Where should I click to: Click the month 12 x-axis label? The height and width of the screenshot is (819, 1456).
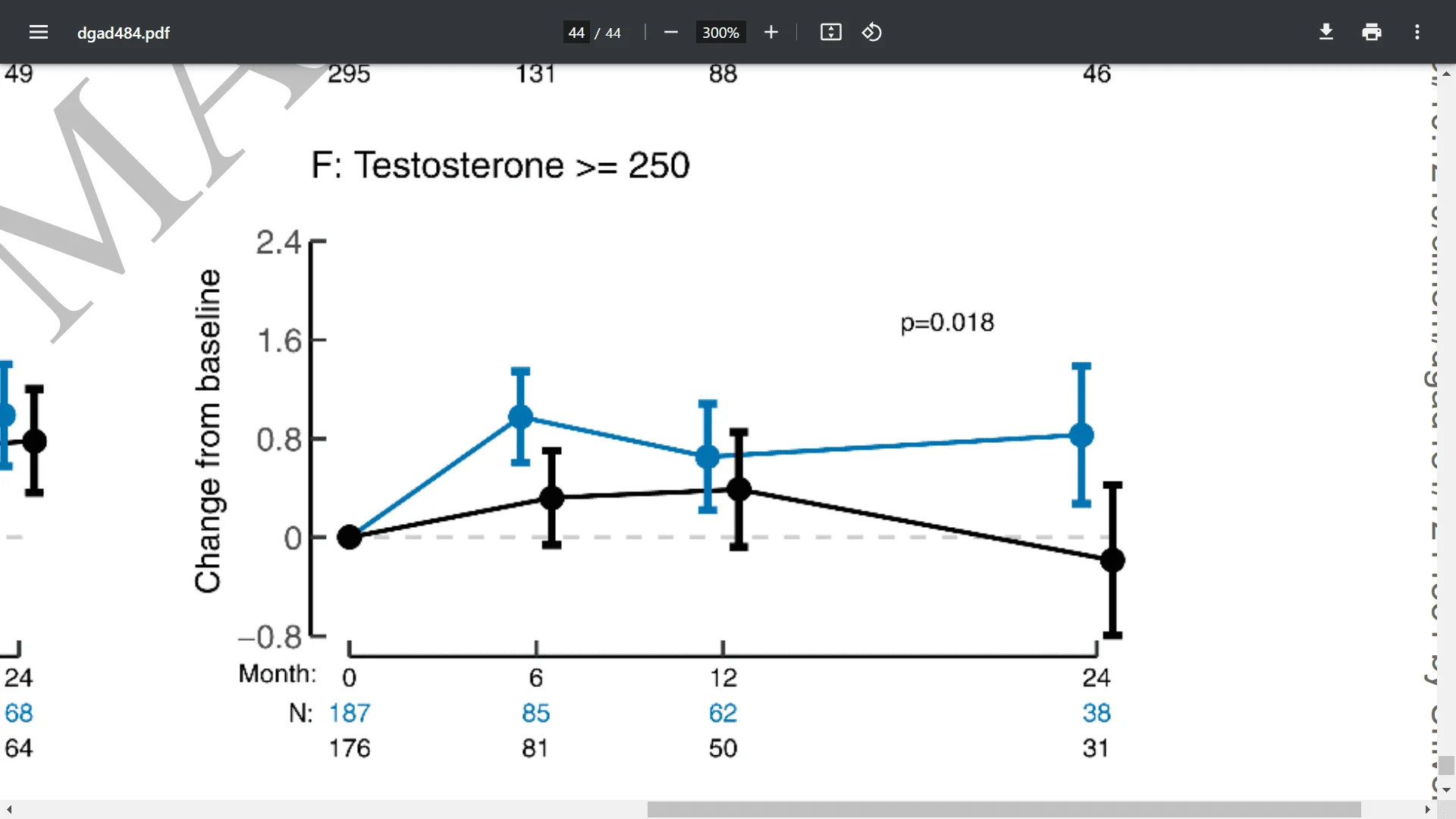point(723,677)
